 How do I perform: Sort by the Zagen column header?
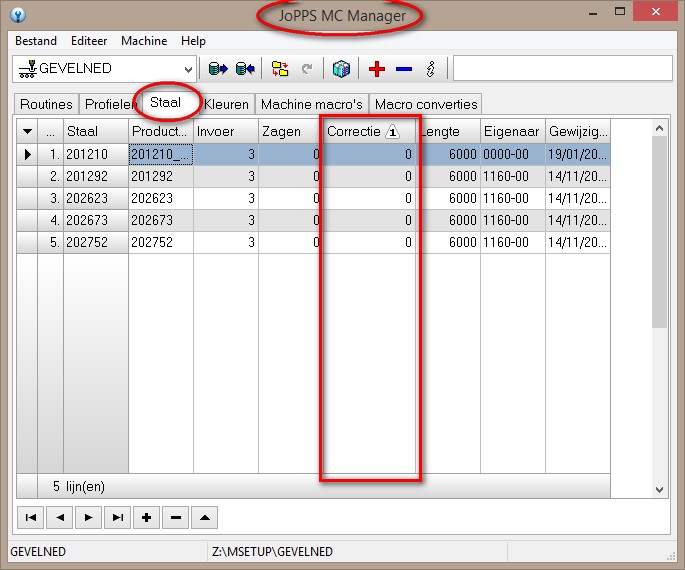291,131
